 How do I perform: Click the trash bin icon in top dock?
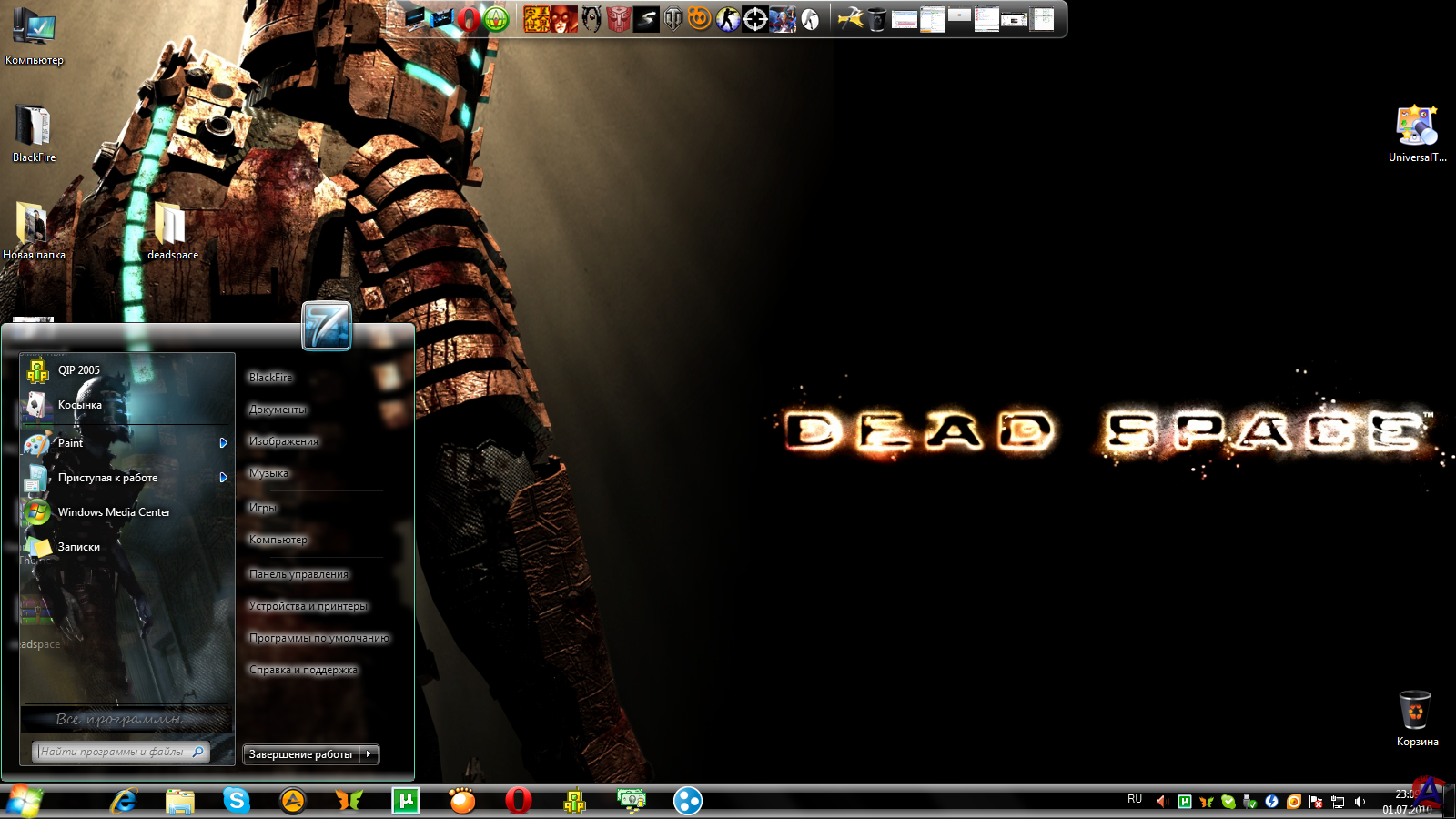876,19
